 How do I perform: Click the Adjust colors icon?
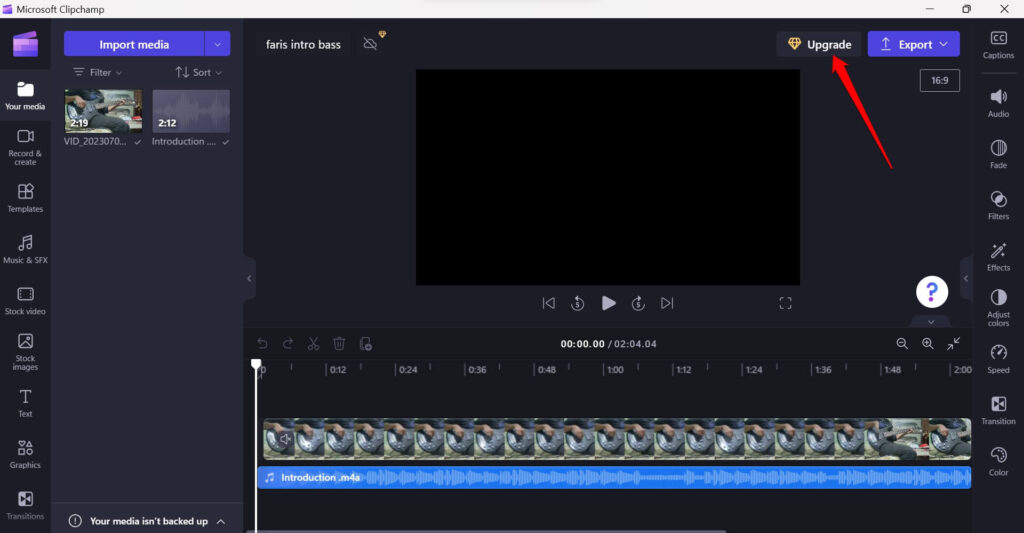point(997,305)
